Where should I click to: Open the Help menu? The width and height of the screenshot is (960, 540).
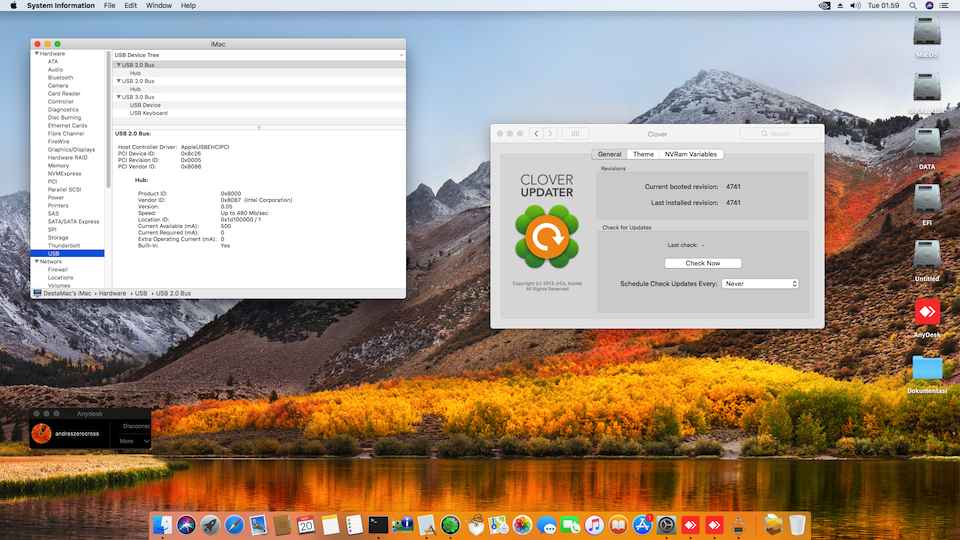188,6
